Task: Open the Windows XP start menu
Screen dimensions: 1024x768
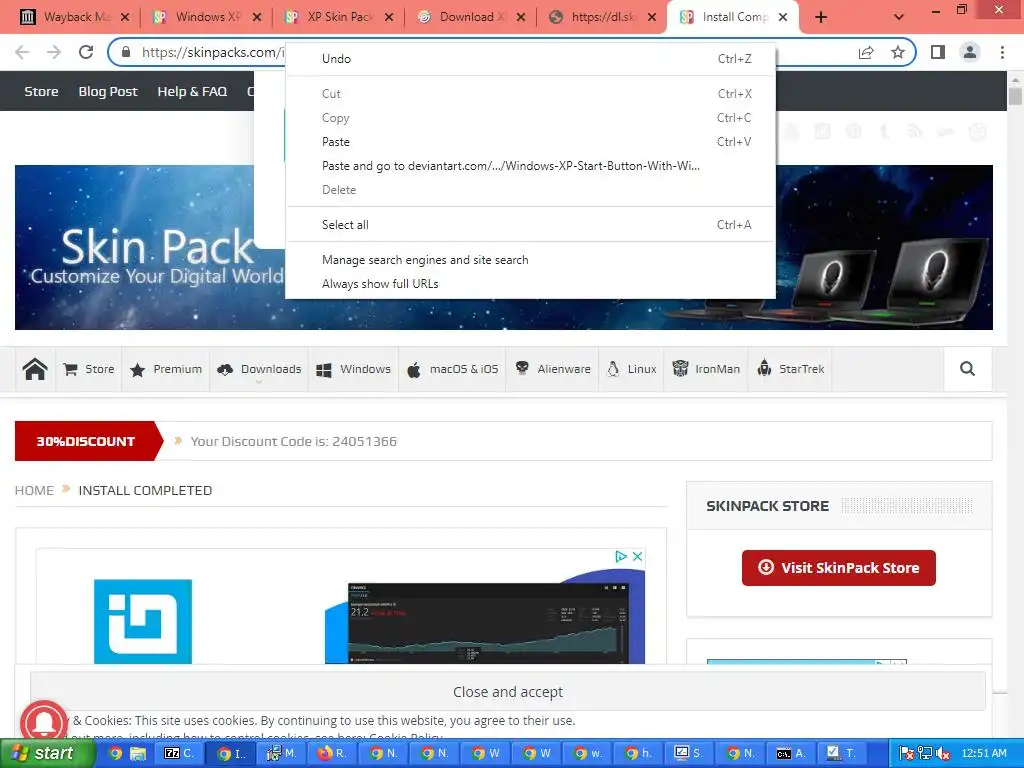Action: click(x=47, y=754)
